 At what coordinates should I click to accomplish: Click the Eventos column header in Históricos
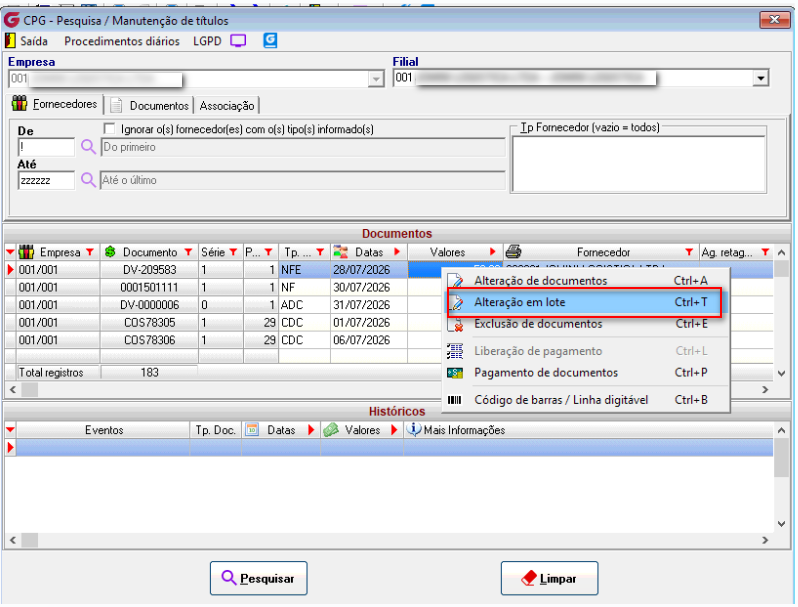coord(104,430)
